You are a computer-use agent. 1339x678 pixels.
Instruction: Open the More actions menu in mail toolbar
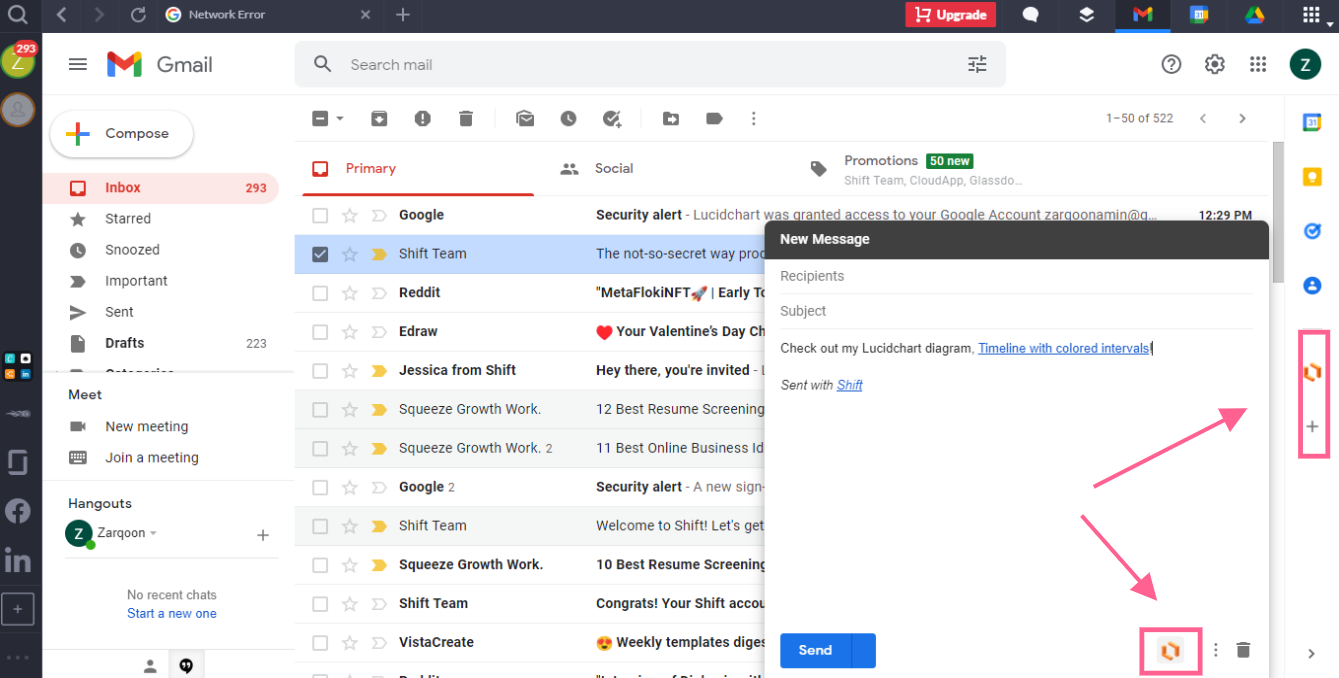click(x=754, y=118)
